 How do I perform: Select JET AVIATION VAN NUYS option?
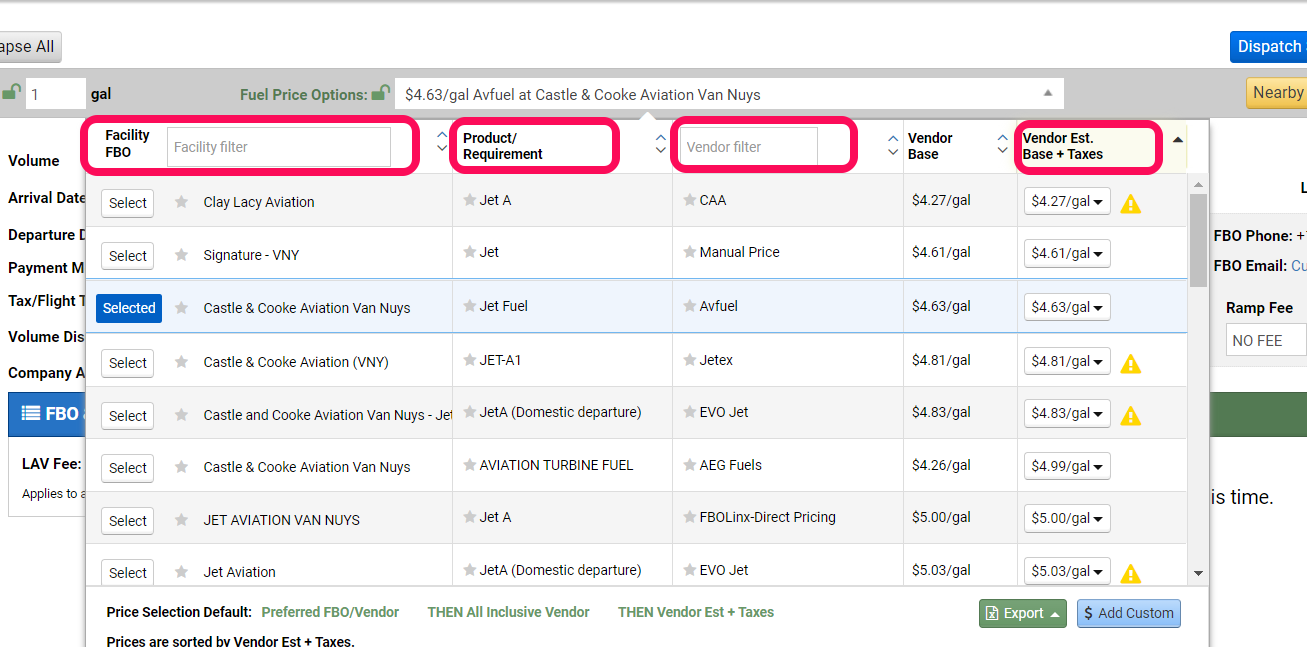(128, 521)
